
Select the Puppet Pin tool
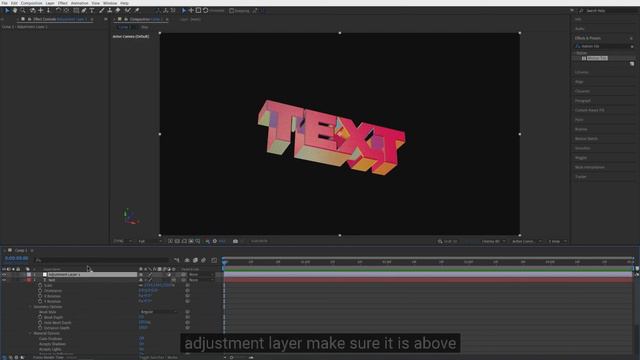pos(137,11)
